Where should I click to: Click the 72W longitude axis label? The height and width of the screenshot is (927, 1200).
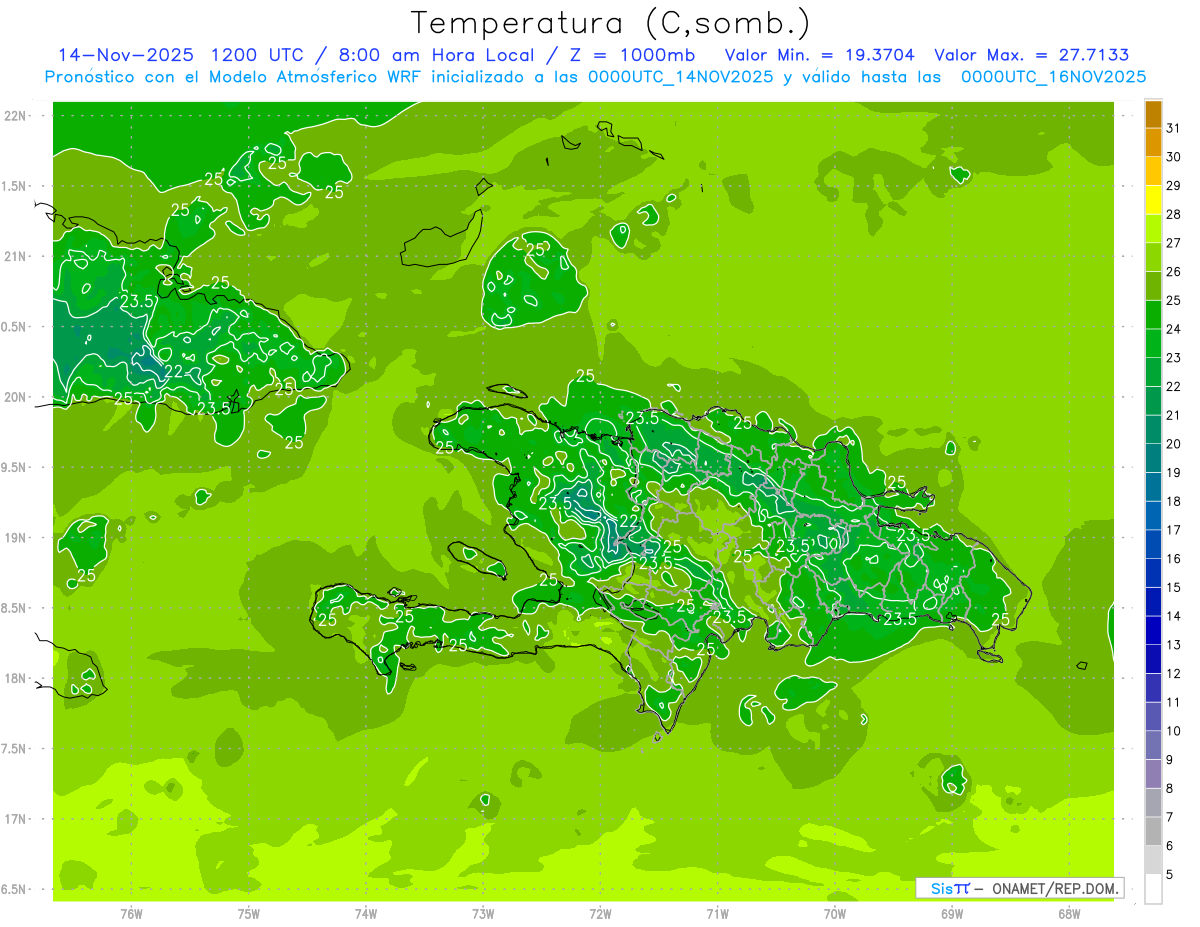pyautogui.click(x=600, y=914)
